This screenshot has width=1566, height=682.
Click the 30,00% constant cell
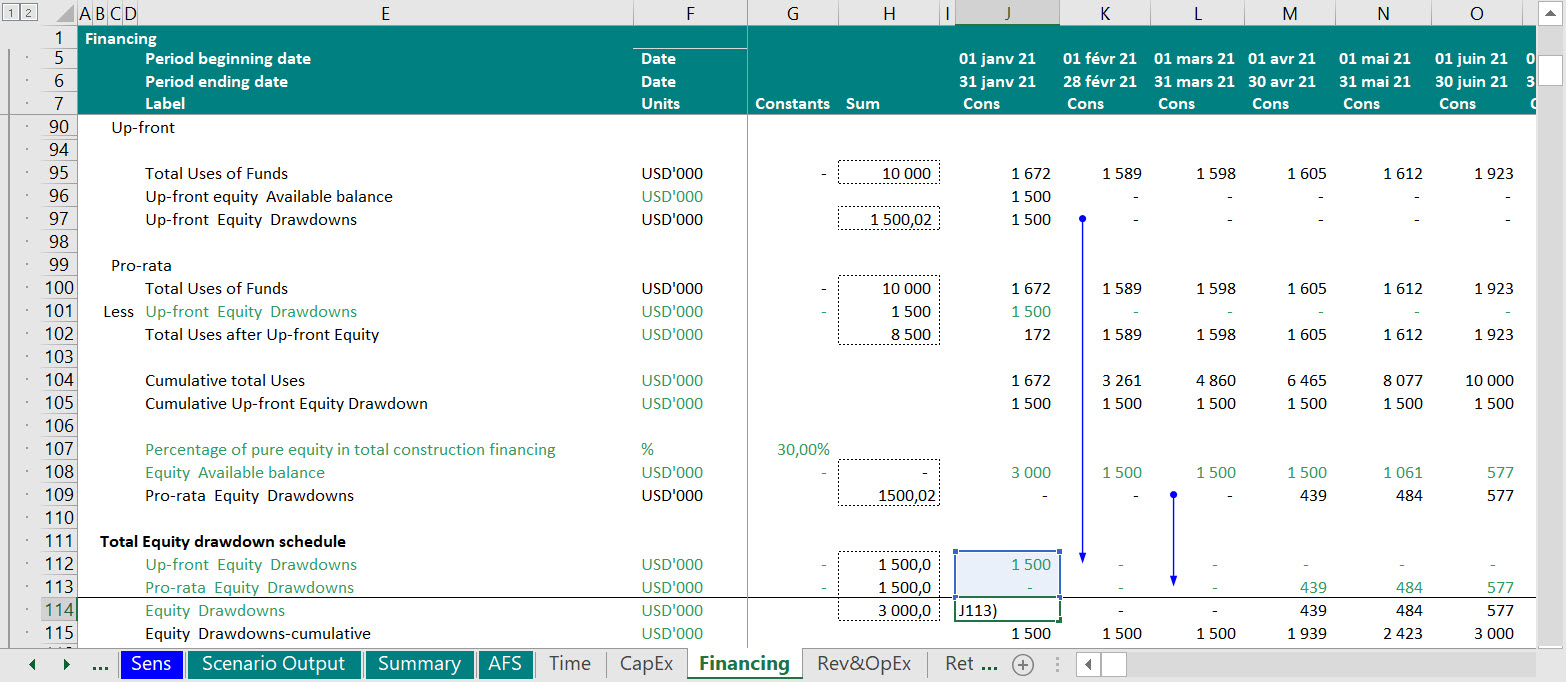coord(803,450)
